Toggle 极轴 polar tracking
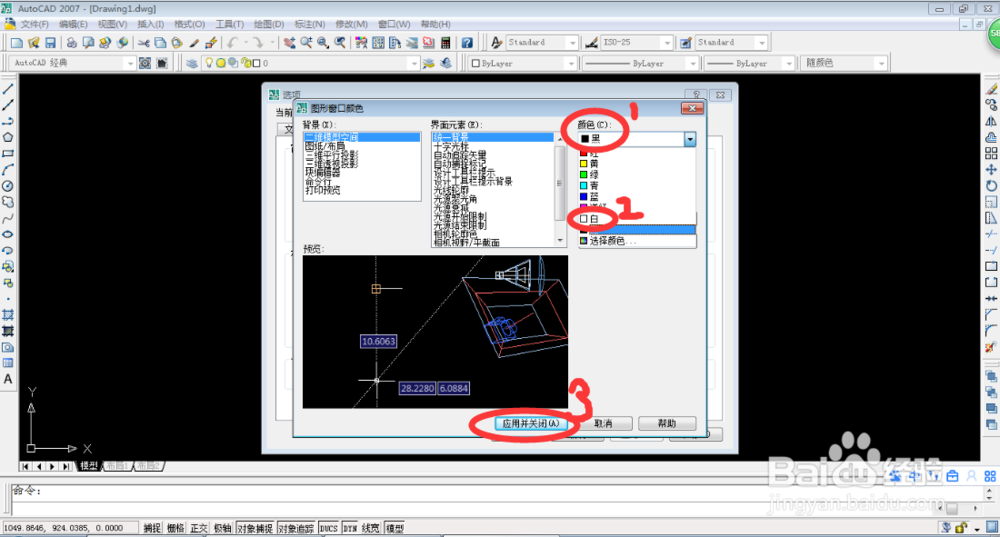The image size is (1000, 537). [223, 528]
